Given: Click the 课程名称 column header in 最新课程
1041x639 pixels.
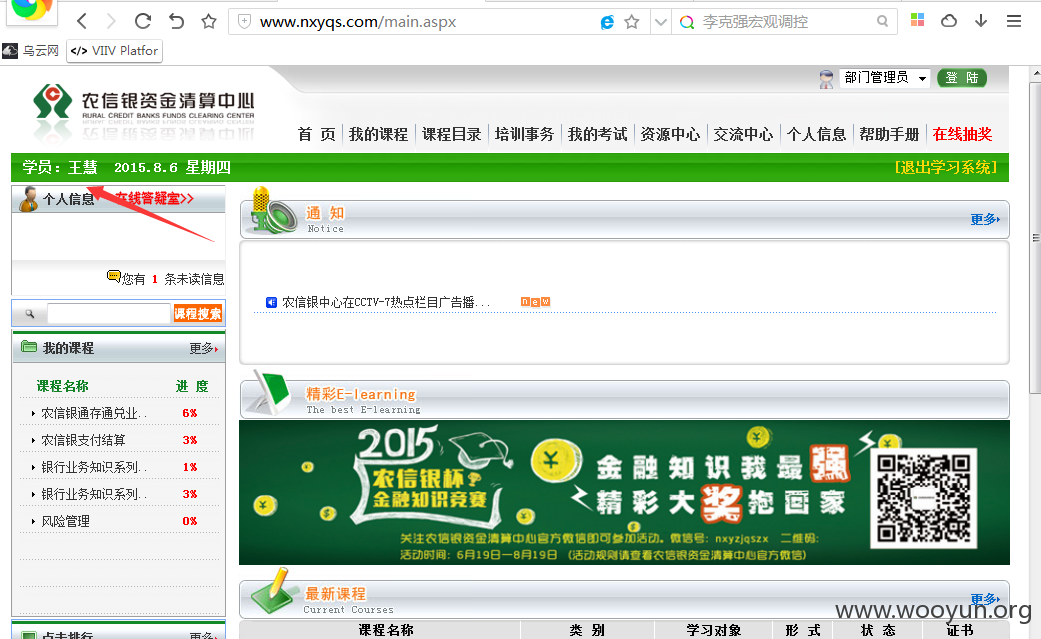Looking at the screenshot, I should [386, 630].
